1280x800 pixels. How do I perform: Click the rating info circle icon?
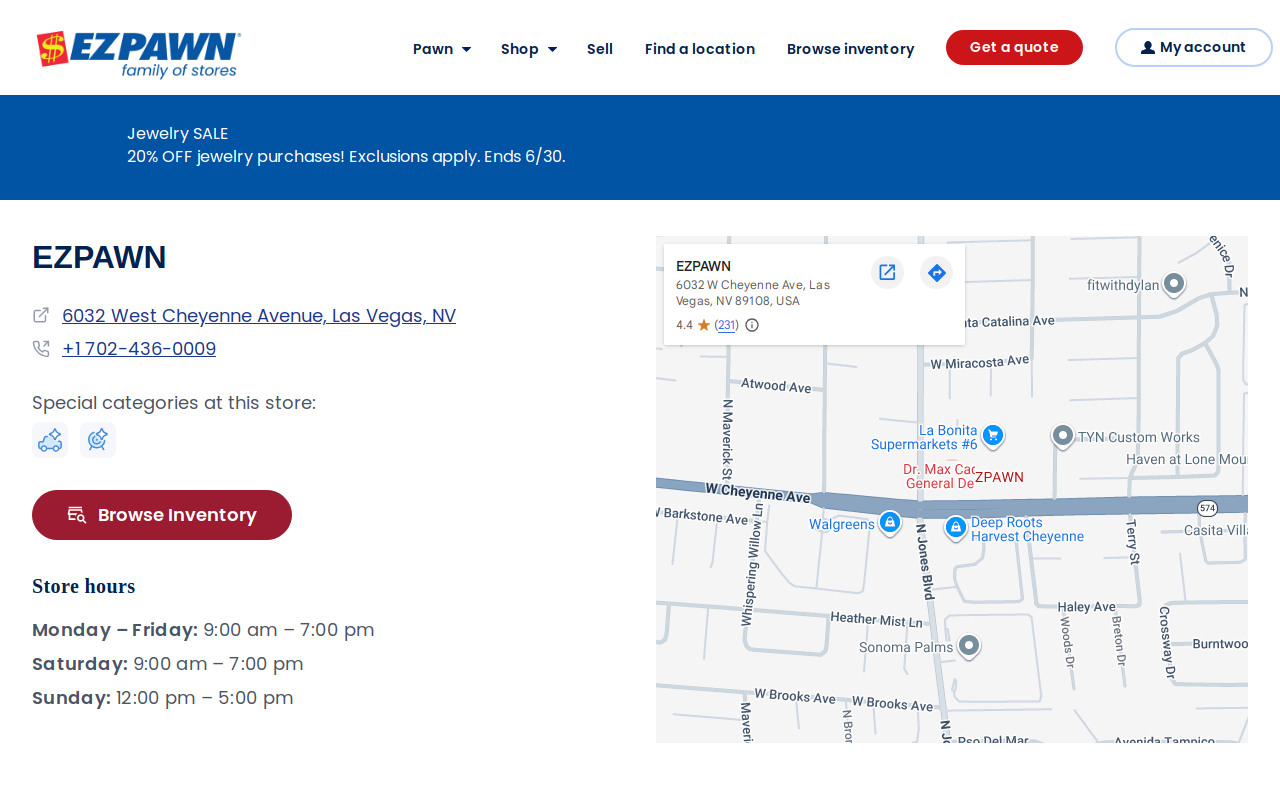point(752,325)
